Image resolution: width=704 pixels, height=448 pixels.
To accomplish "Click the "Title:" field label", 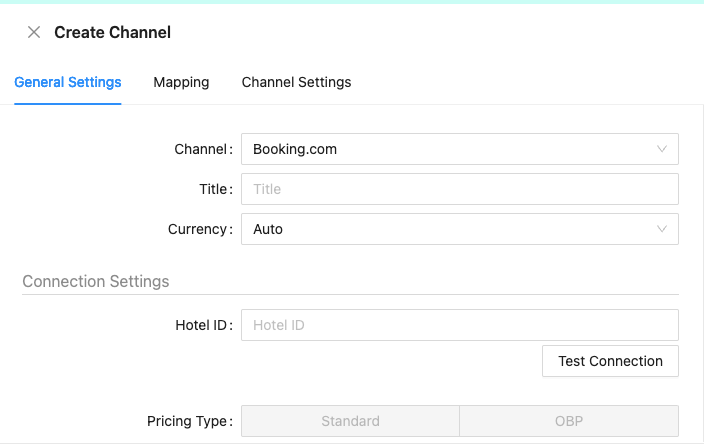I will (x=215, y=189).
